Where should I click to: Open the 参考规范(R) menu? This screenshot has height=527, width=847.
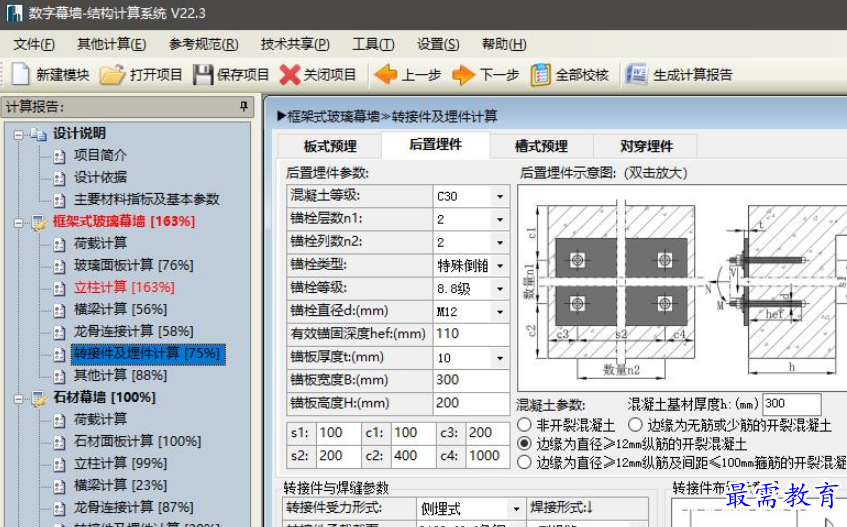(203, 44)
